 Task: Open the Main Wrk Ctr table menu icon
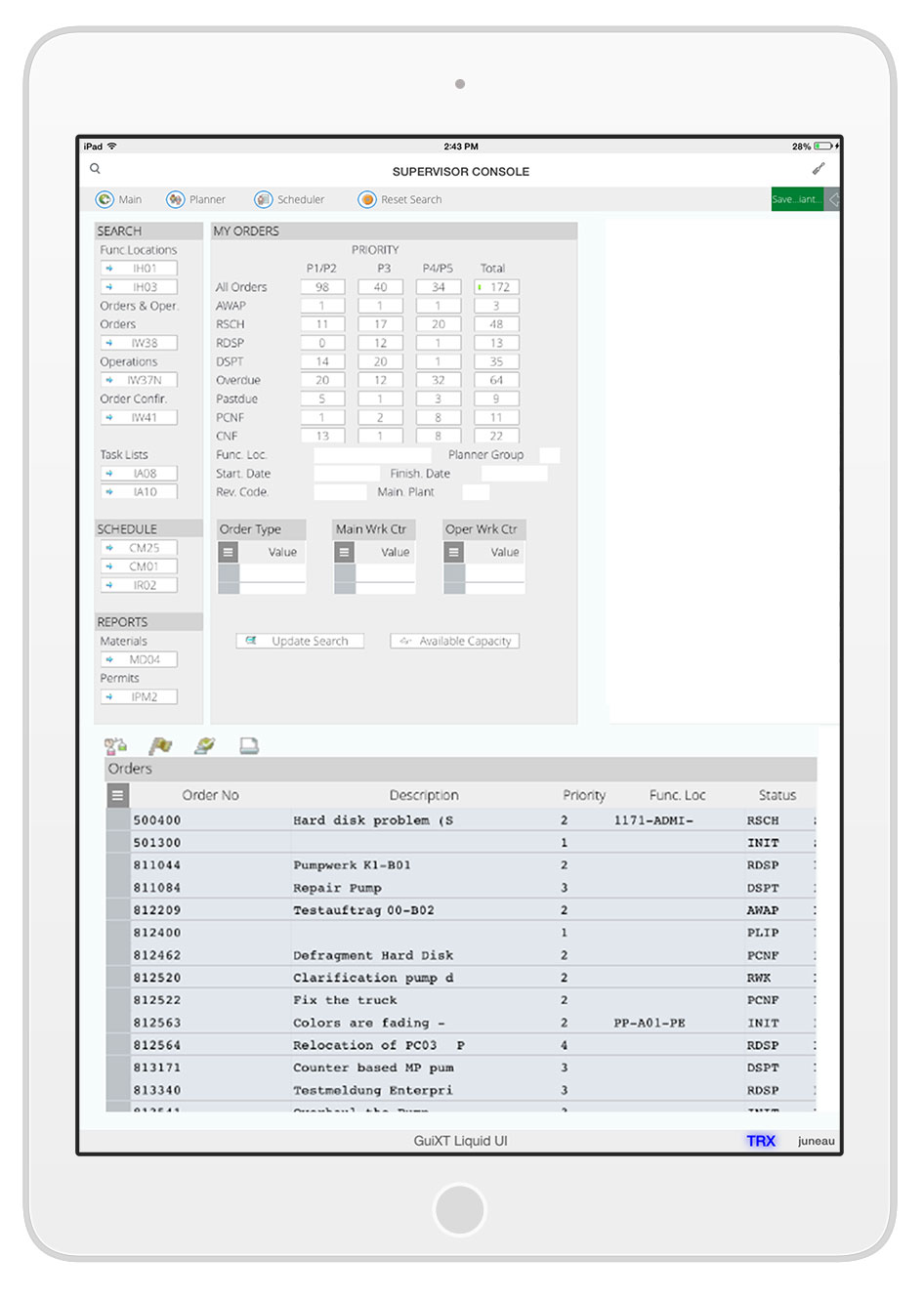[x=344, y=552]
